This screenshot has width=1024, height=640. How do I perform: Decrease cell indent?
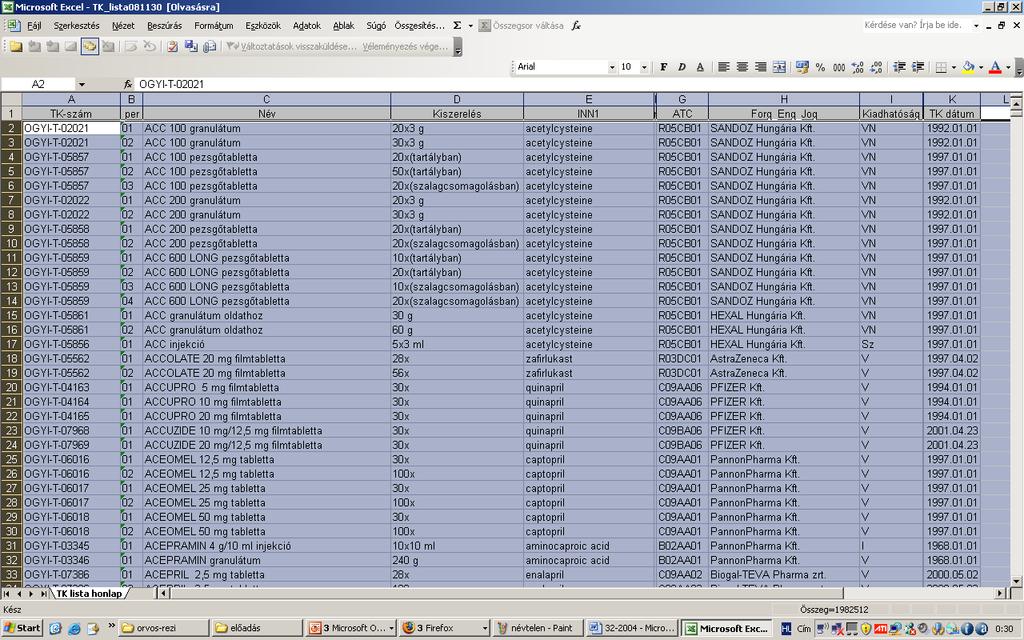click(899, 67)
